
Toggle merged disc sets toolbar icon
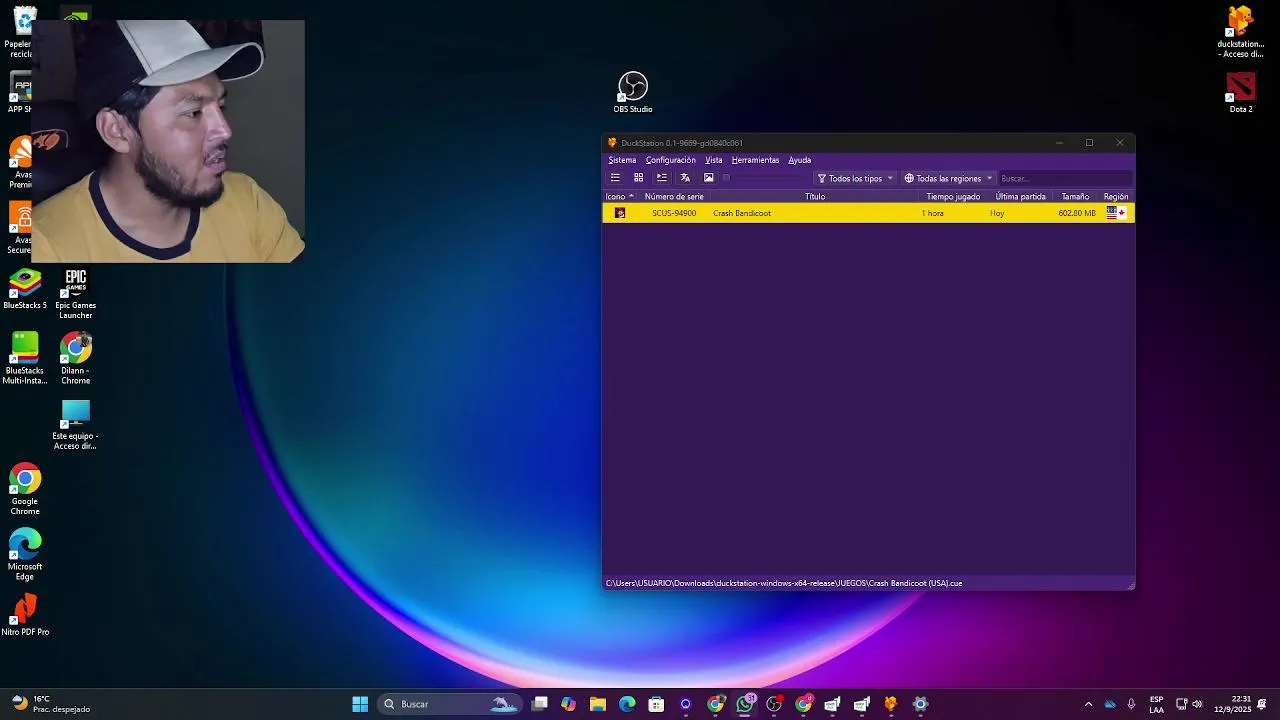(x=662, y=178)
